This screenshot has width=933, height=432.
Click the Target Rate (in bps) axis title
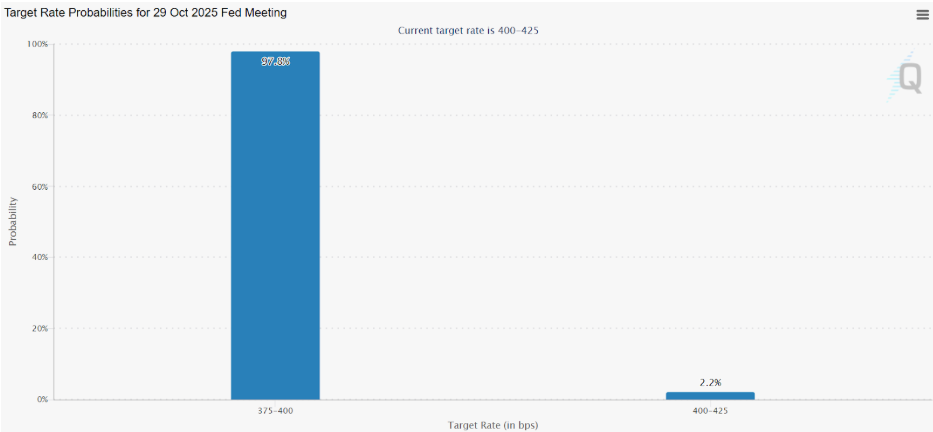pos(492,425)
